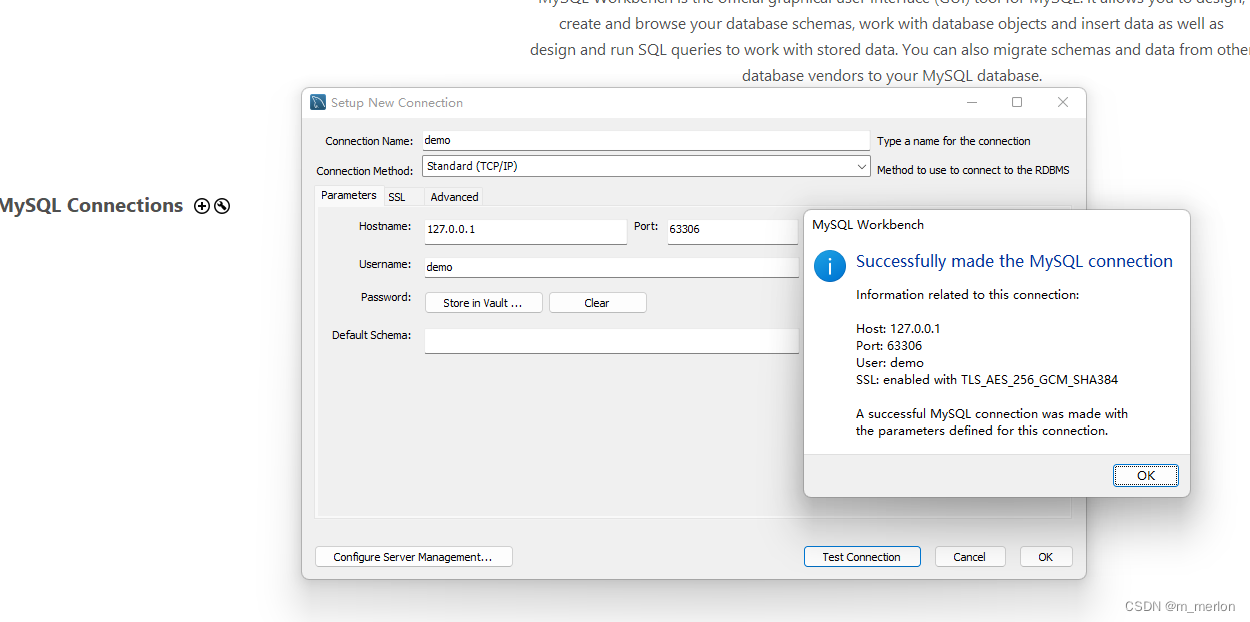Confirm the setup dialog with OK
This screenshot has height=622, width=1250.
click(1045, 557)
